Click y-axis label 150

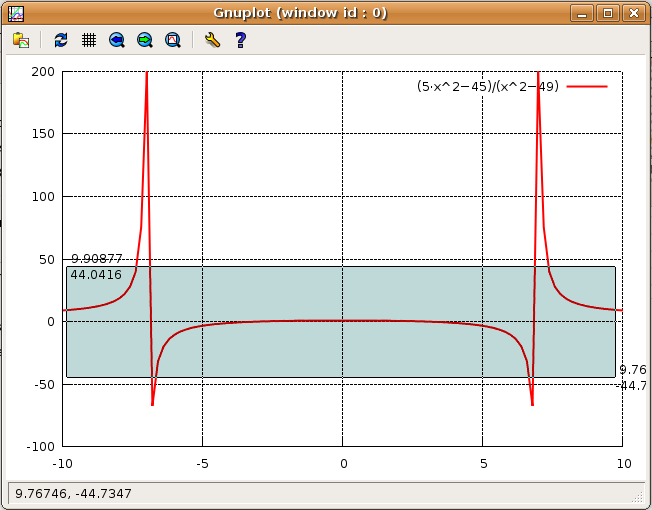[43, 134]
